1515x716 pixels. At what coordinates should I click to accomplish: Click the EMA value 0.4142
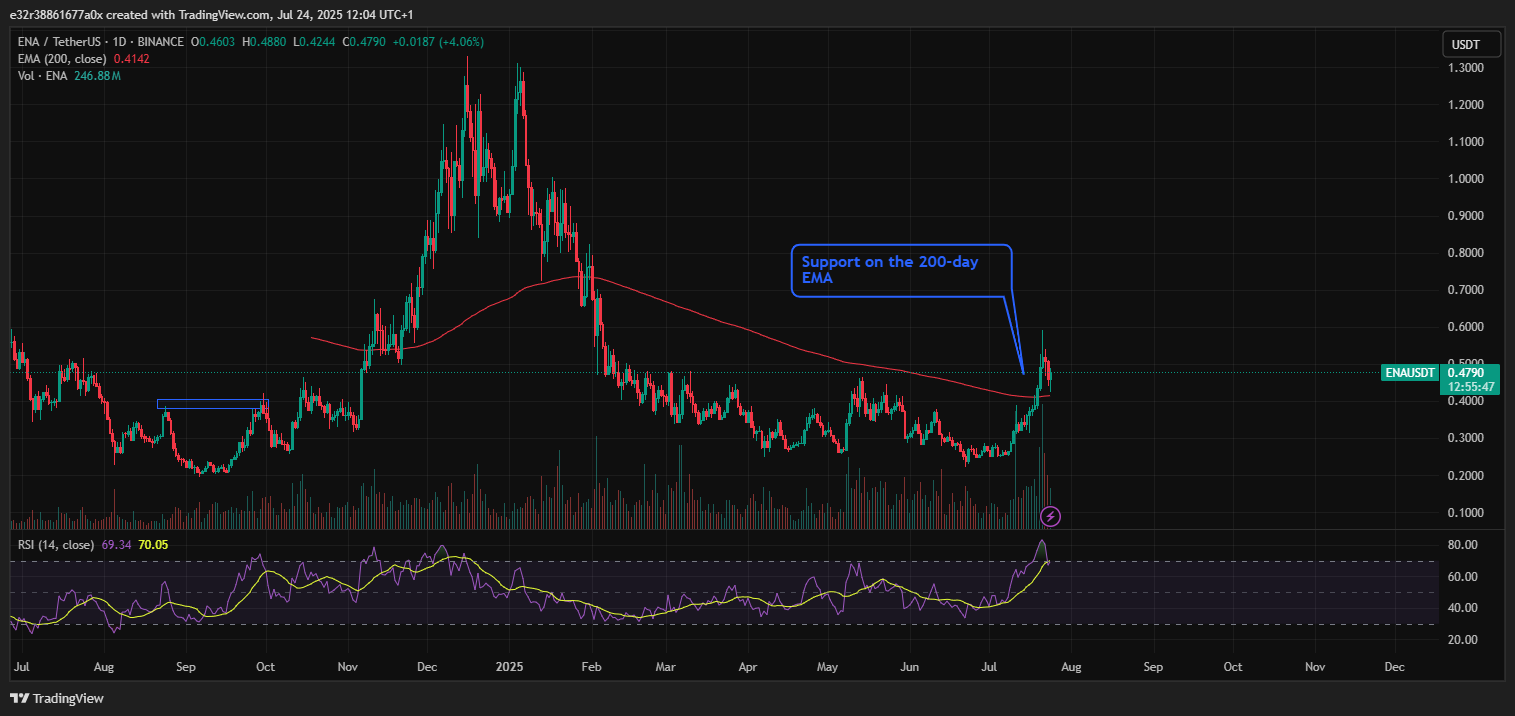pyautogui.click(x=131, y=59)
